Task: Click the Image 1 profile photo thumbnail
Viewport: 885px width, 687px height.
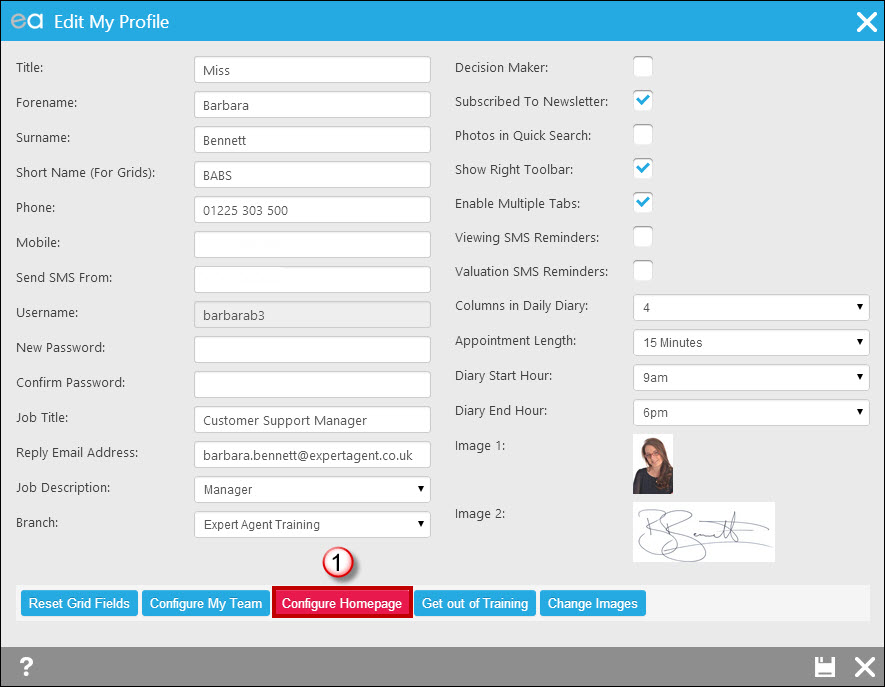Action: [x=652, y=463]
